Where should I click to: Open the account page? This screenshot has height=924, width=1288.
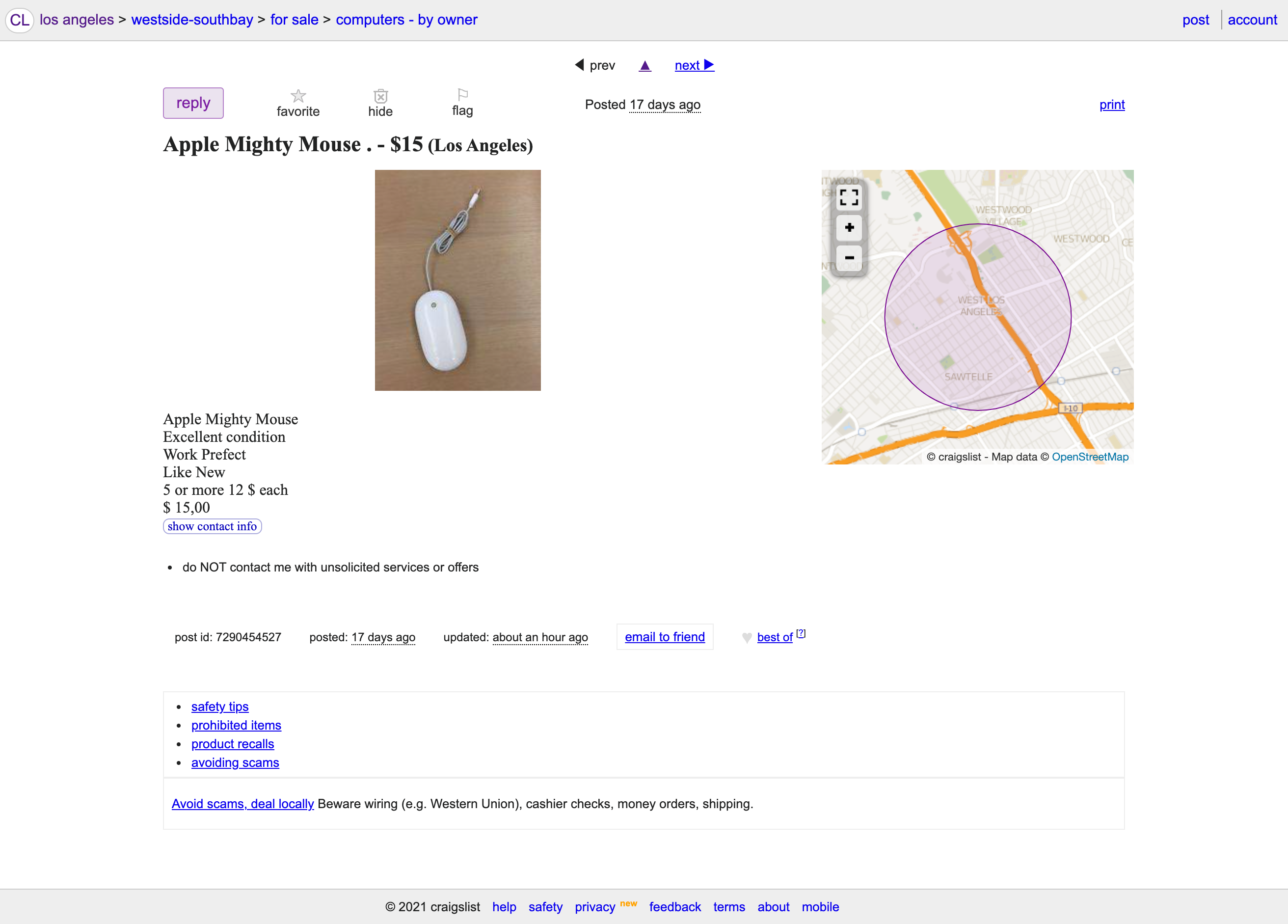pos(1252,20)
